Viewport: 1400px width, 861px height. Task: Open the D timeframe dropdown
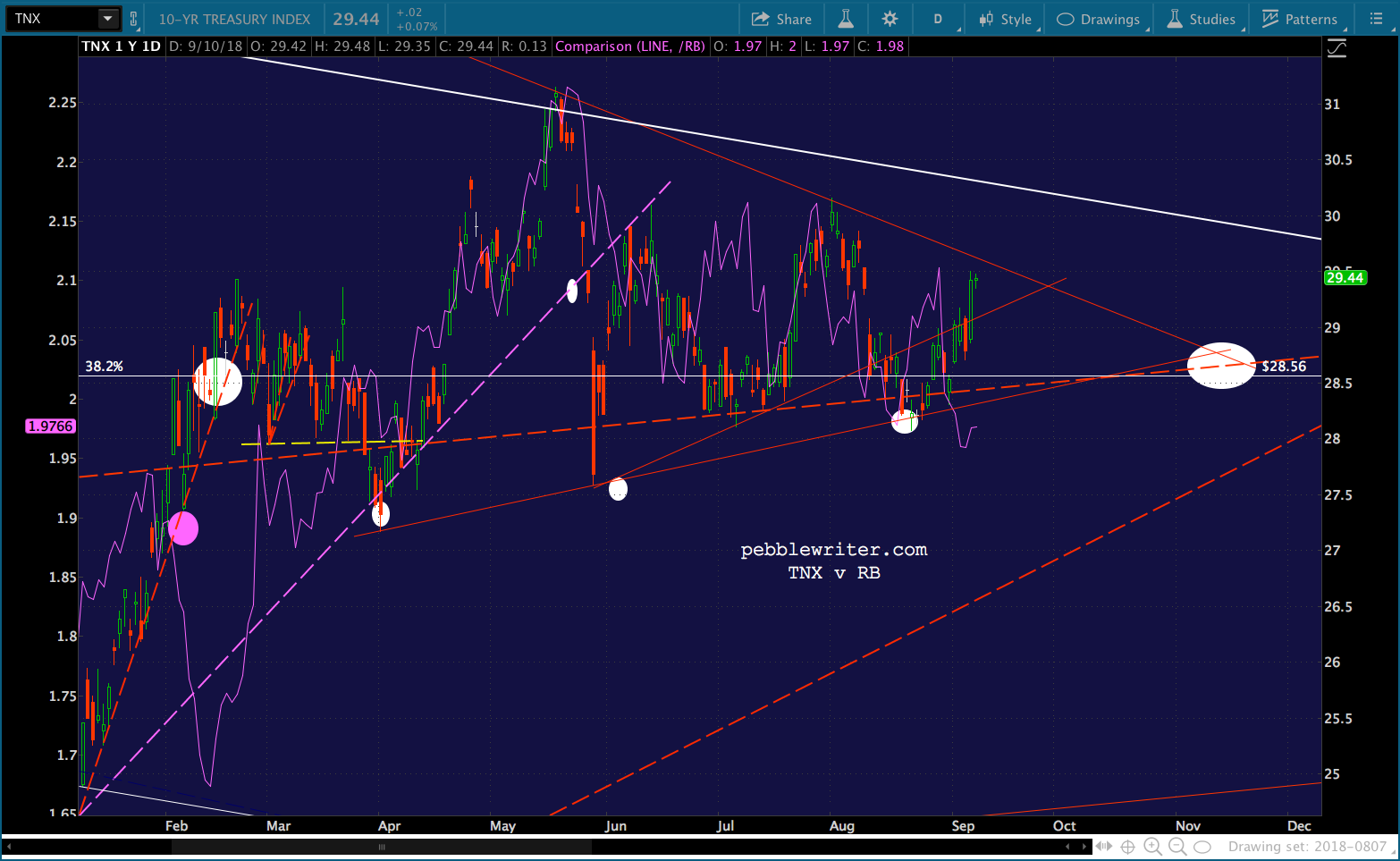940,19
